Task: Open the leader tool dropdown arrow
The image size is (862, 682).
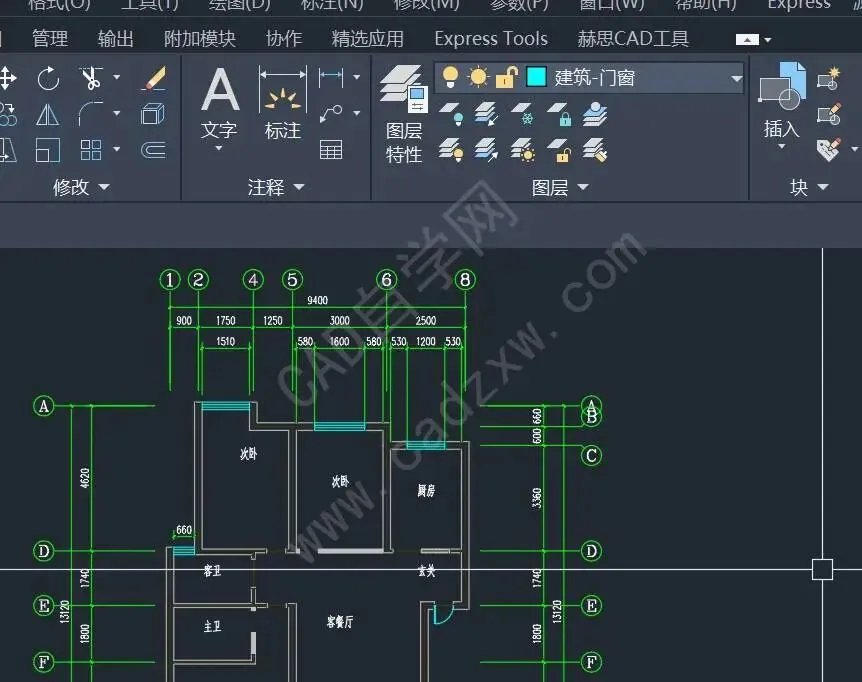Action: click(x=357, y=113)
